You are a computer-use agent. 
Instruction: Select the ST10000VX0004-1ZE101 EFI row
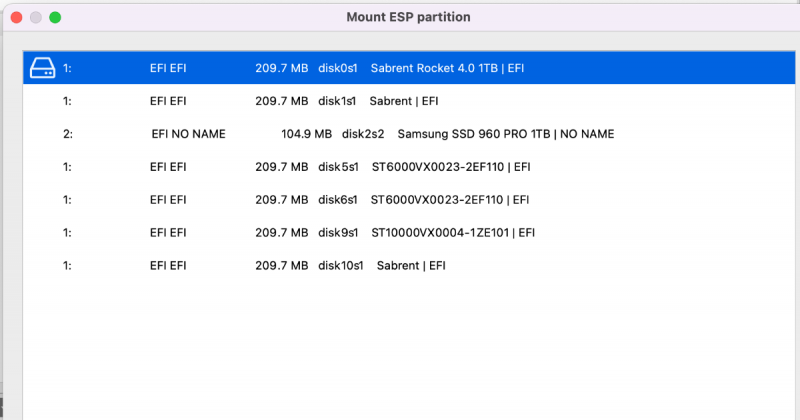click(452, 233)
